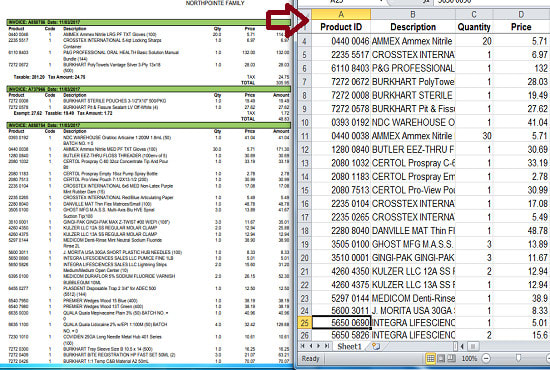The image size is (550, 370).
Task: Insert a new worksheet tab icon
Action: click(x=376, y=347)
